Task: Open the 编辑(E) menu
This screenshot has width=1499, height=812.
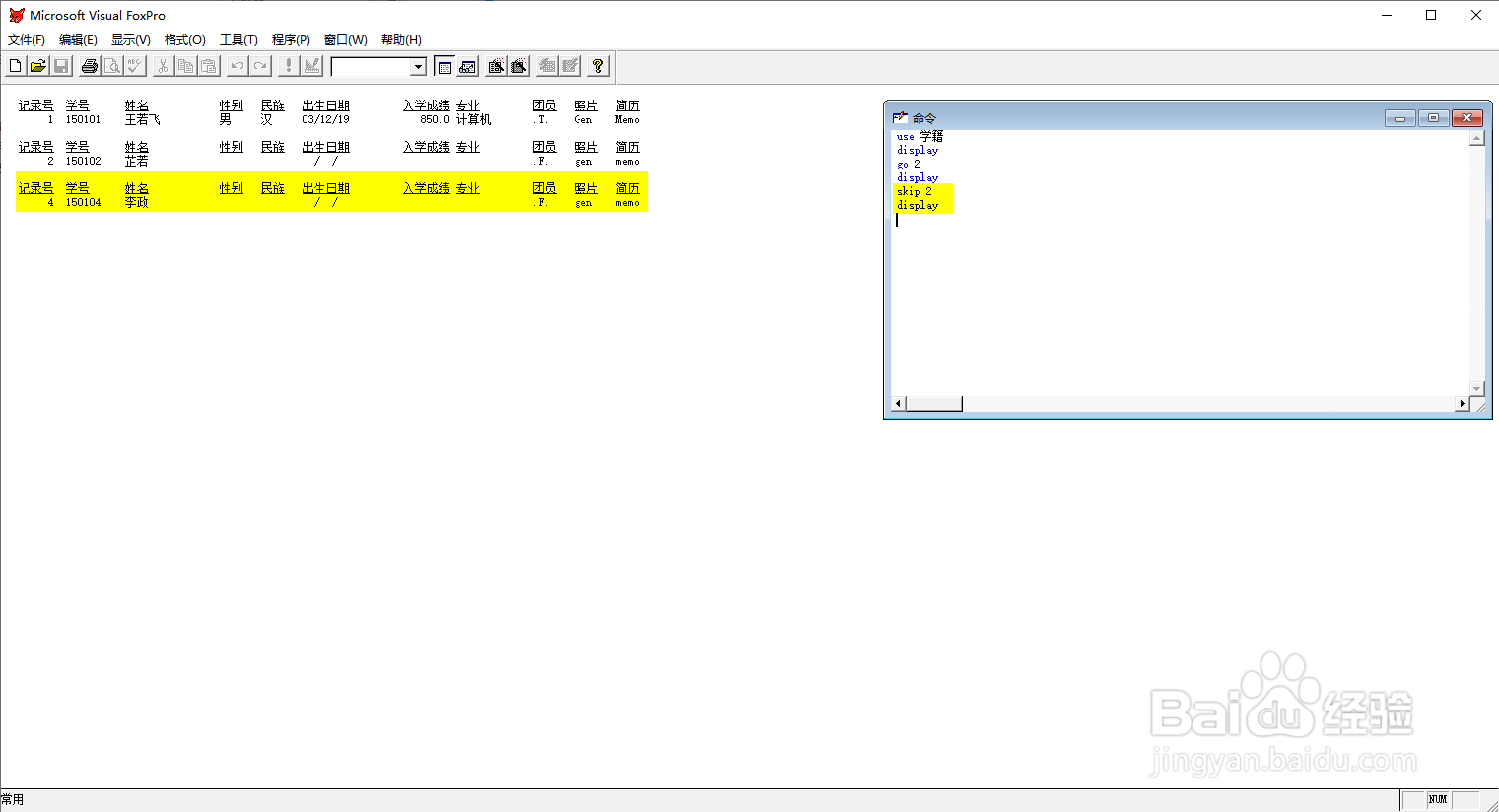Action: click(x=78, y=40)
